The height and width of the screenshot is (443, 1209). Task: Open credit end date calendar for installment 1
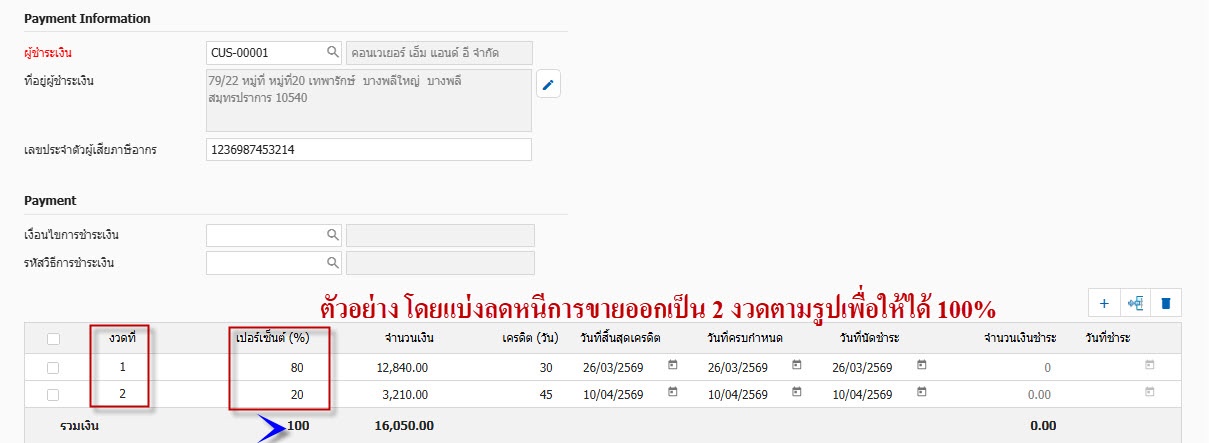672,366
